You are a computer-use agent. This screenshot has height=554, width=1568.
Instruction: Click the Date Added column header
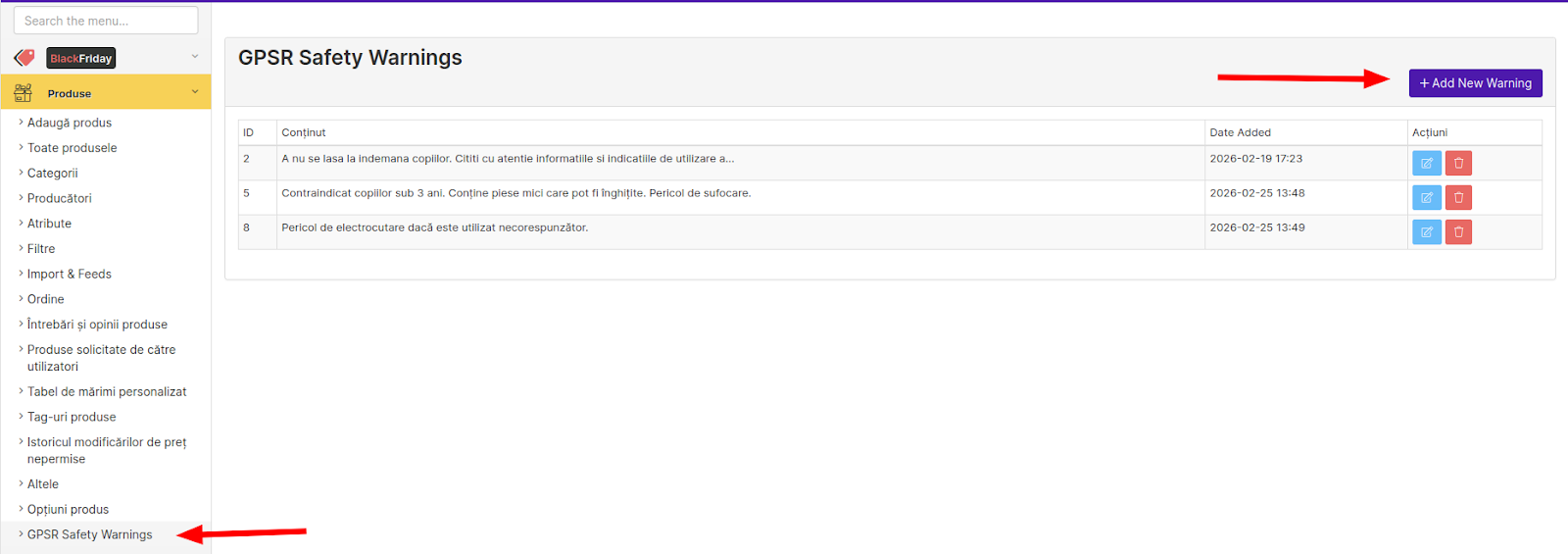tap(1240, 132)
